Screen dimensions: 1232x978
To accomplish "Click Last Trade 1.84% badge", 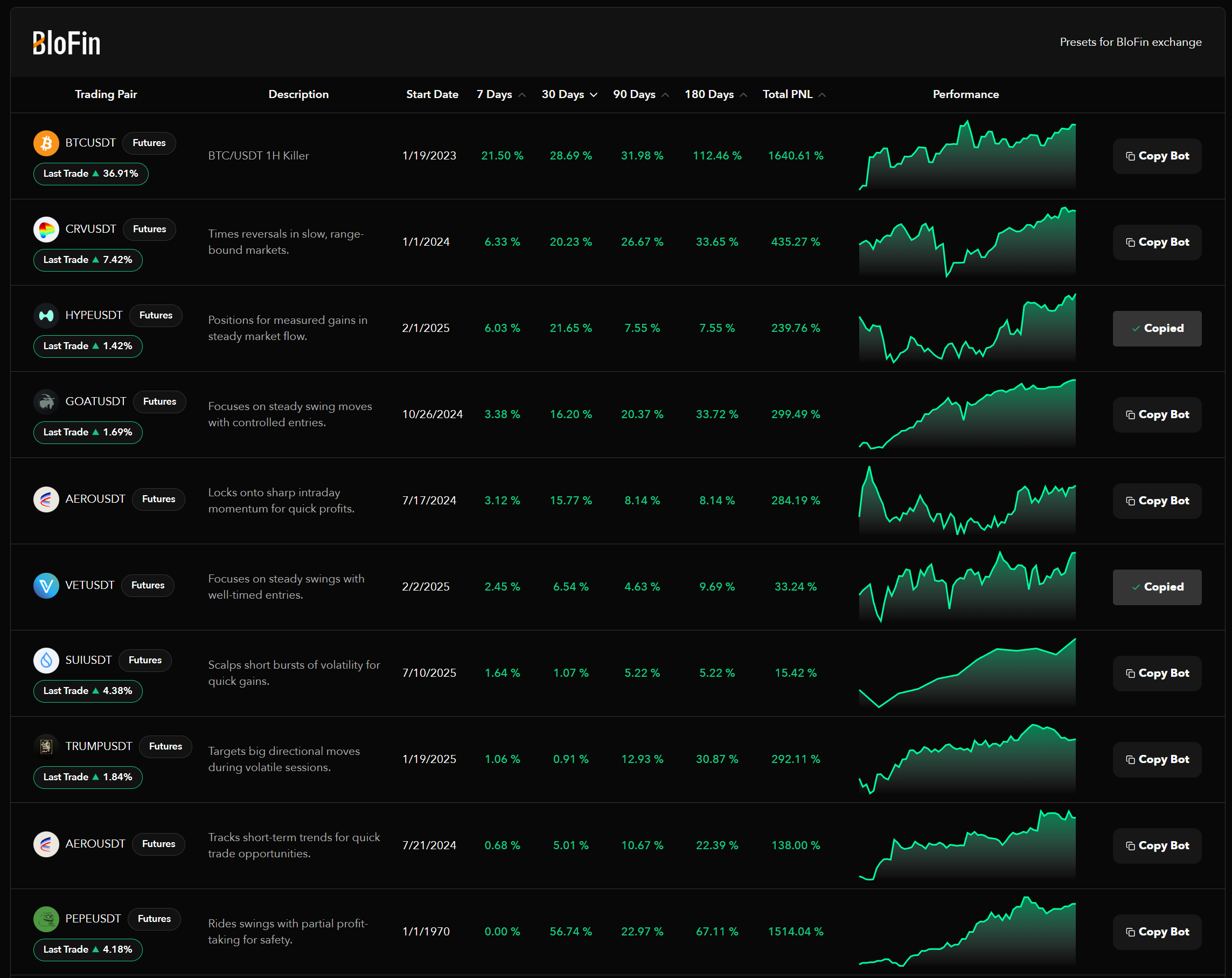I will [88, 778].
